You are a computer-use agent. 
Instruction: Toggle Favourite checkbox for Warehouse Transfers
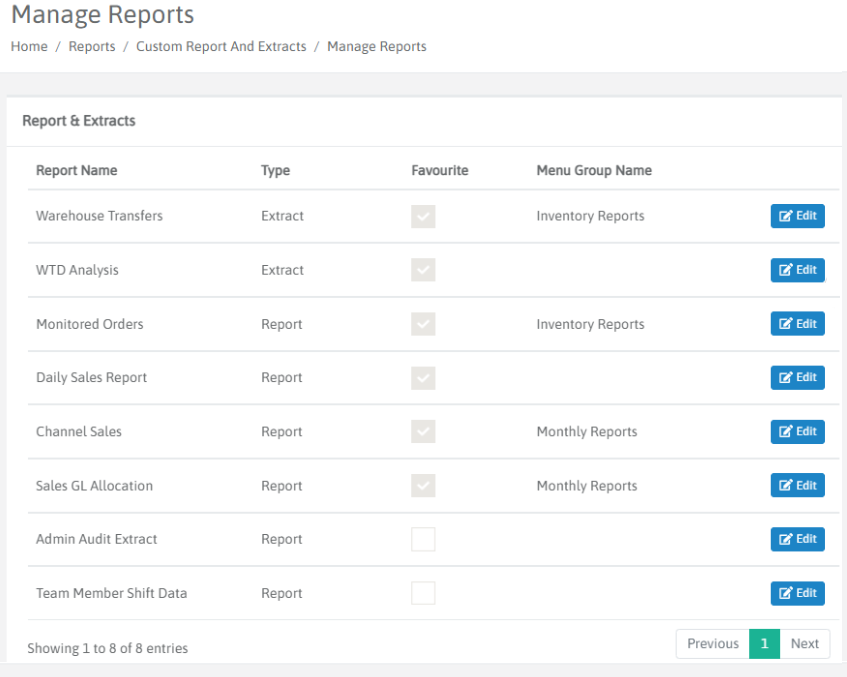423,216
